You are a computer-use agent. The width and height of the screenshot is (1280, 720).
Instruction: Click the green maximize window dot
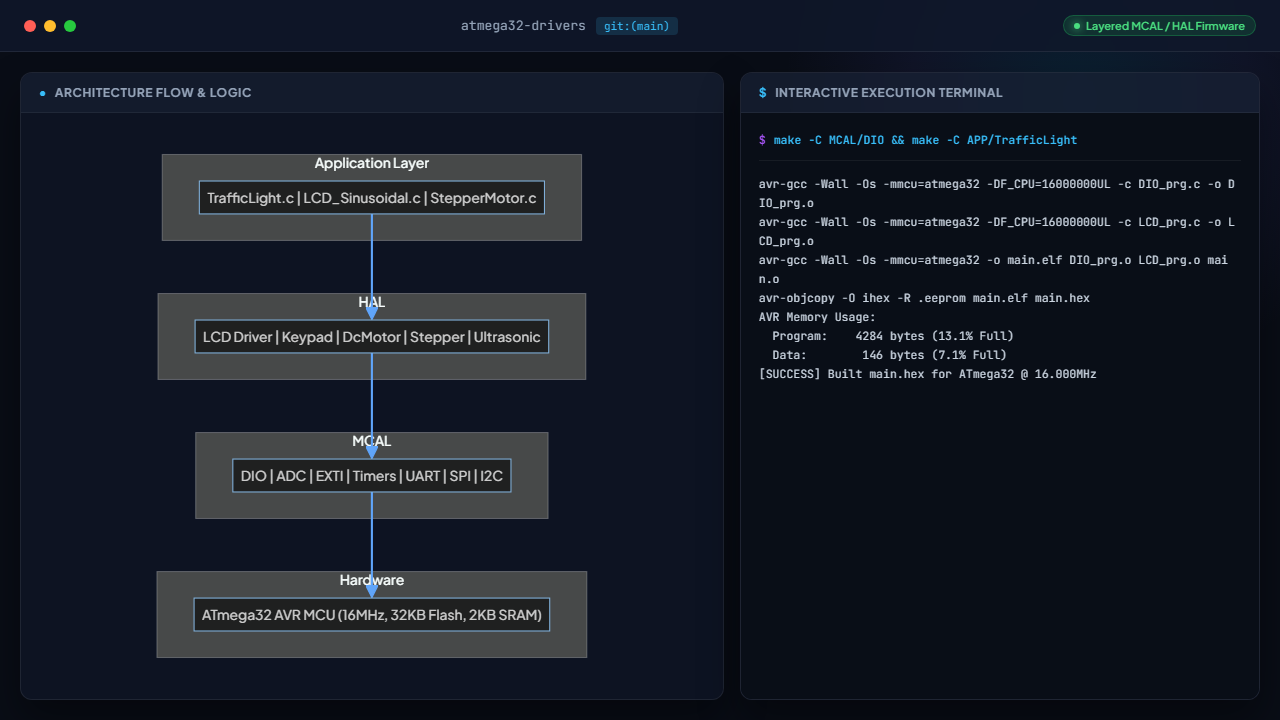70,26
